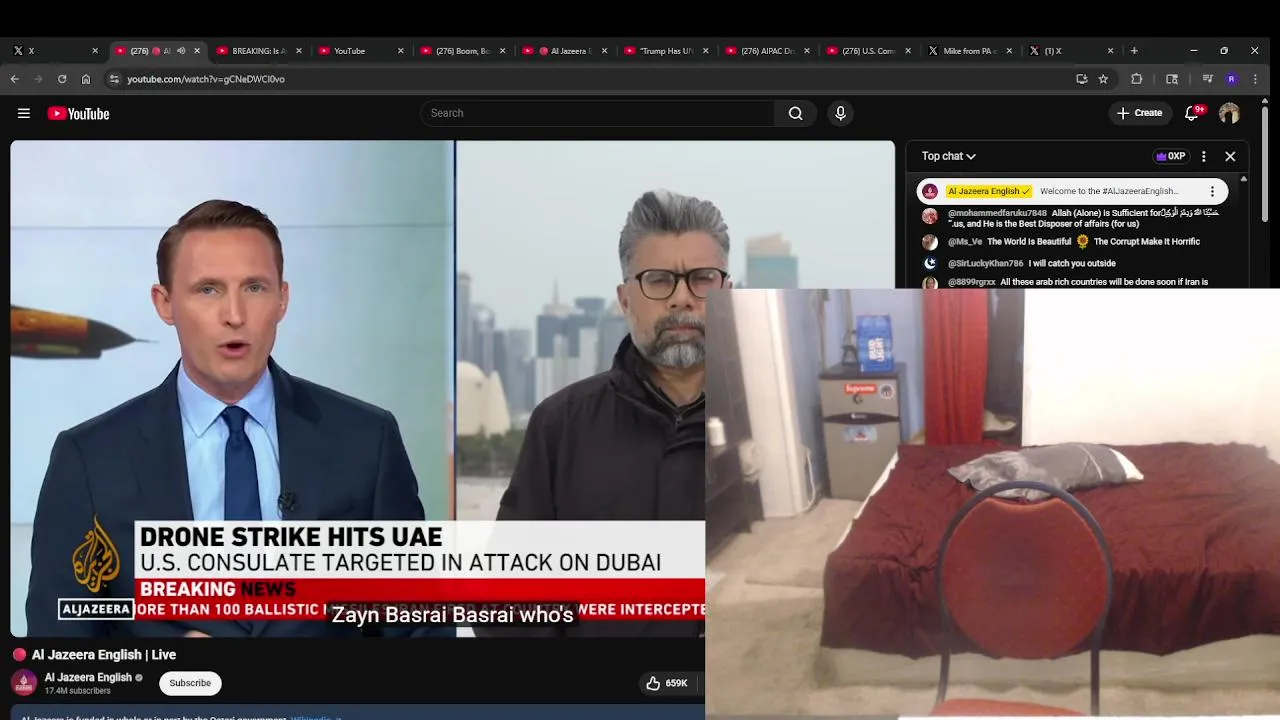Close the 'BREAKING: Is A' tab
Image resolution: width=1280 pixels, height=720 pixels.
(x=298, y=51)
